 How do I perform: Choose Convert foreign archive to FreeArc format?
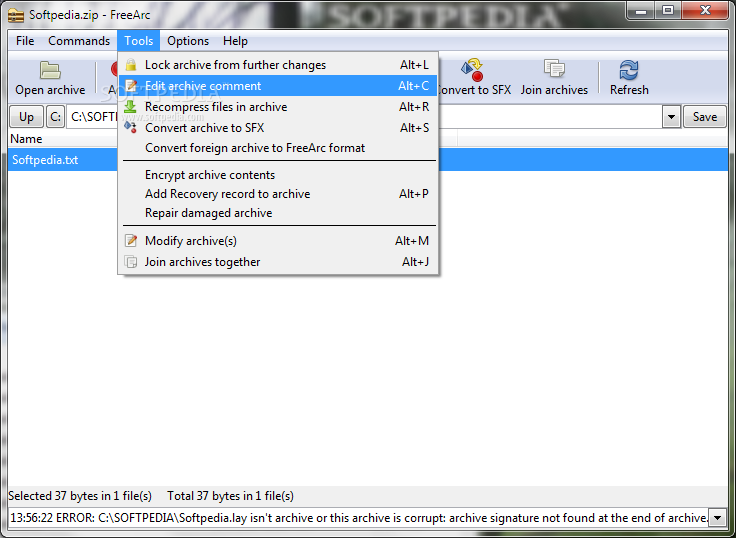click(x=278, y=148)
